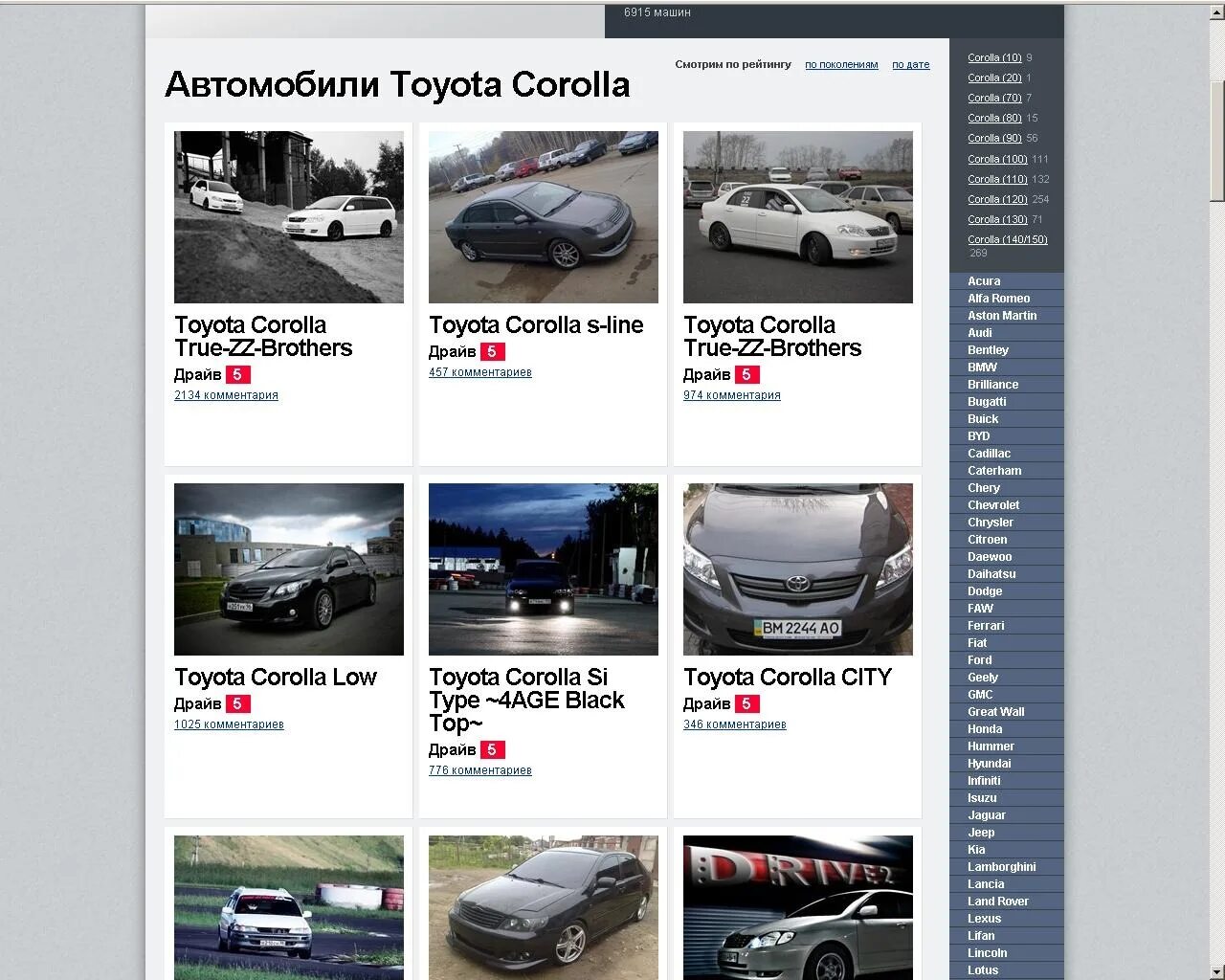Image resolution: width=1225 pixels, height=980 pixels.
Task: Click the vertical page scrollbar thumb
Action: tap(1216, 141)
